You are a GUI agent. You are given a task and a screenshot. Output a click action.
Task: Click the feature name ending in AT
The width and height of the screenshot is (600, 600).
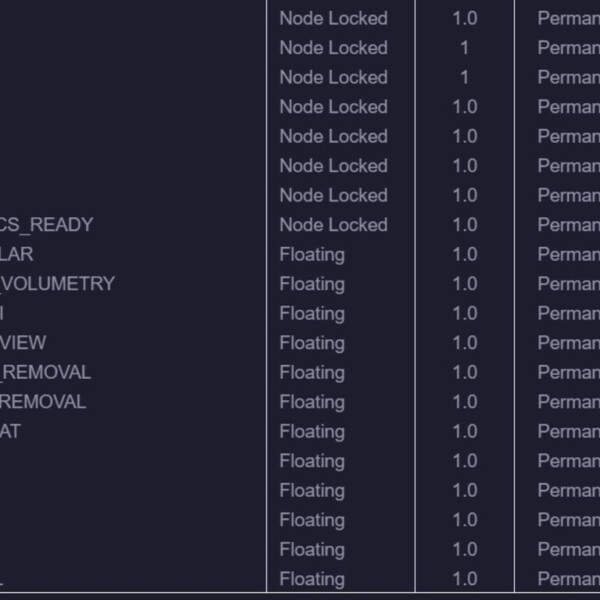(x=10, y=431)
